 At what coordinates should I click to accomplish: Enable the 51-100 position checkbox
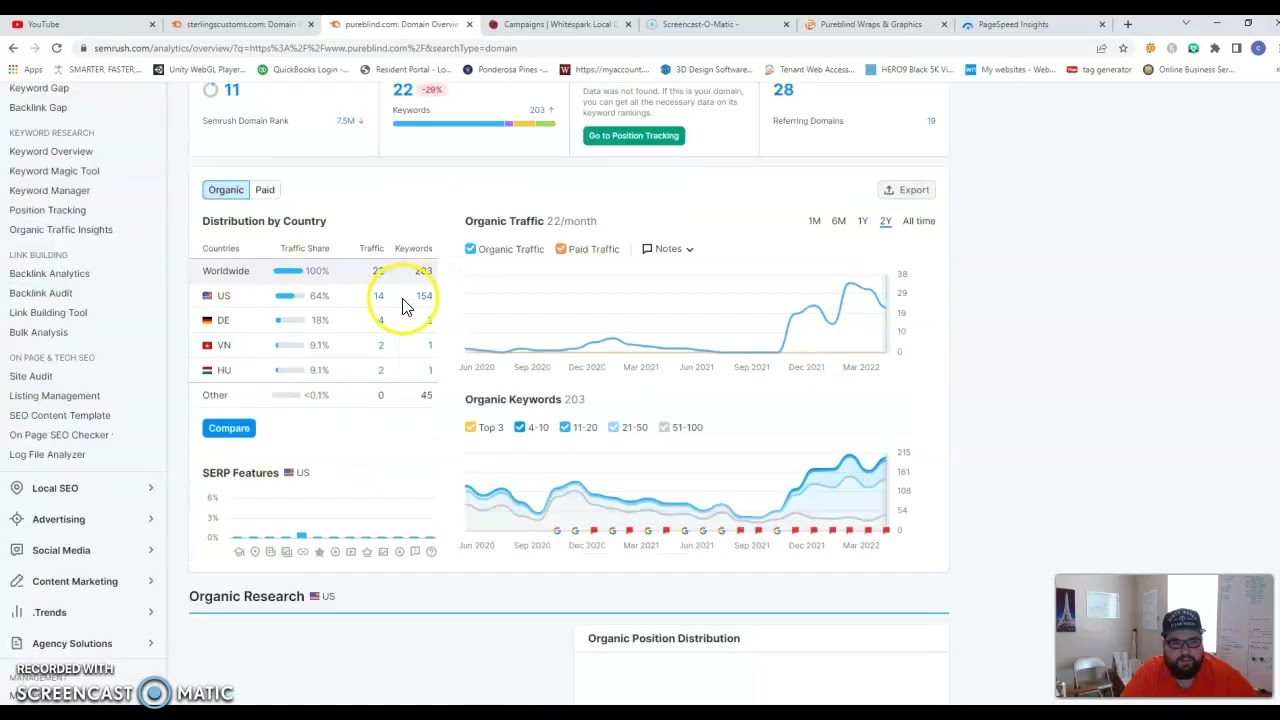(664, 427)
